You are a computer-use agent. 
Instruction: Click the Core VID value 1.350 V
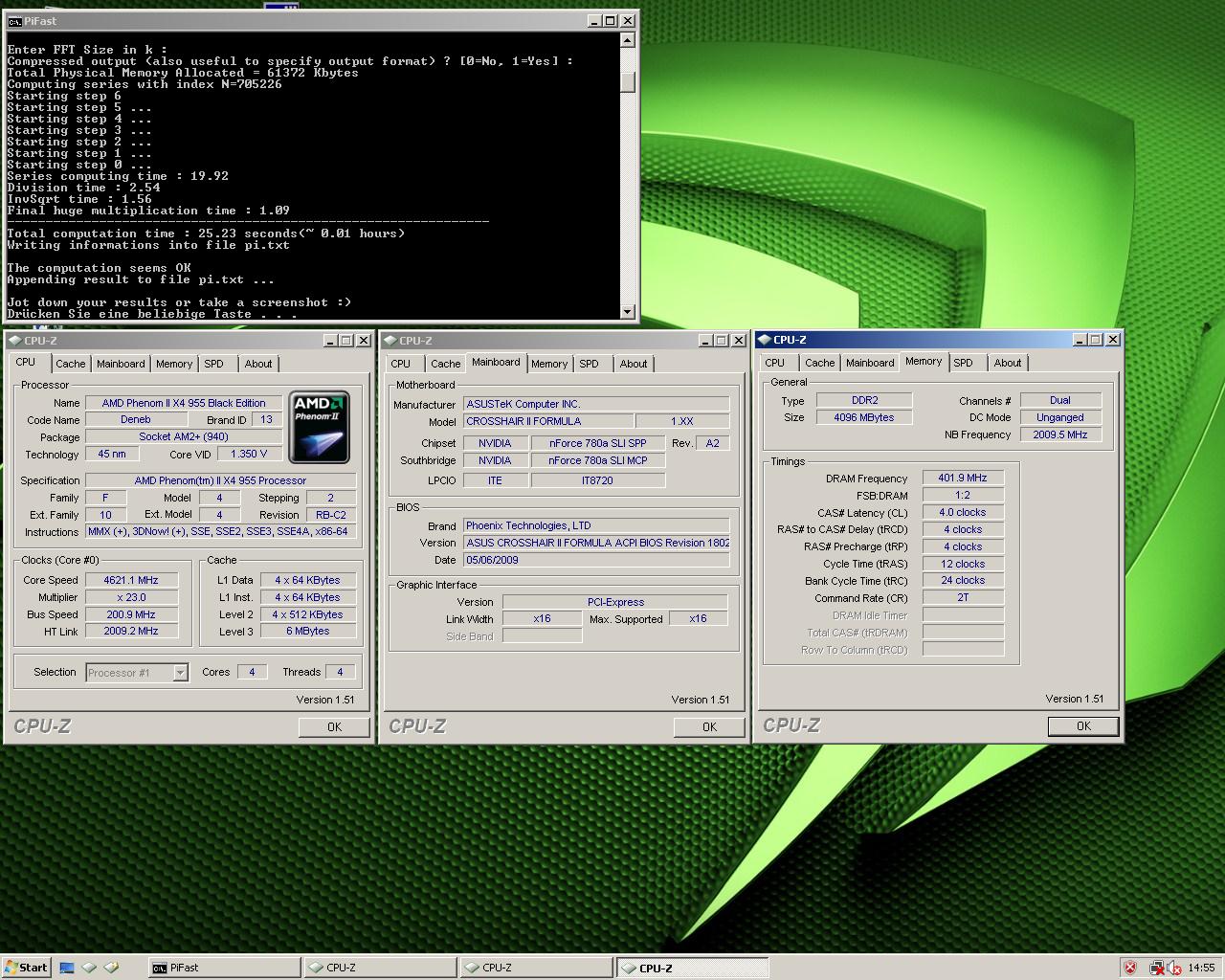pos(250,454)
